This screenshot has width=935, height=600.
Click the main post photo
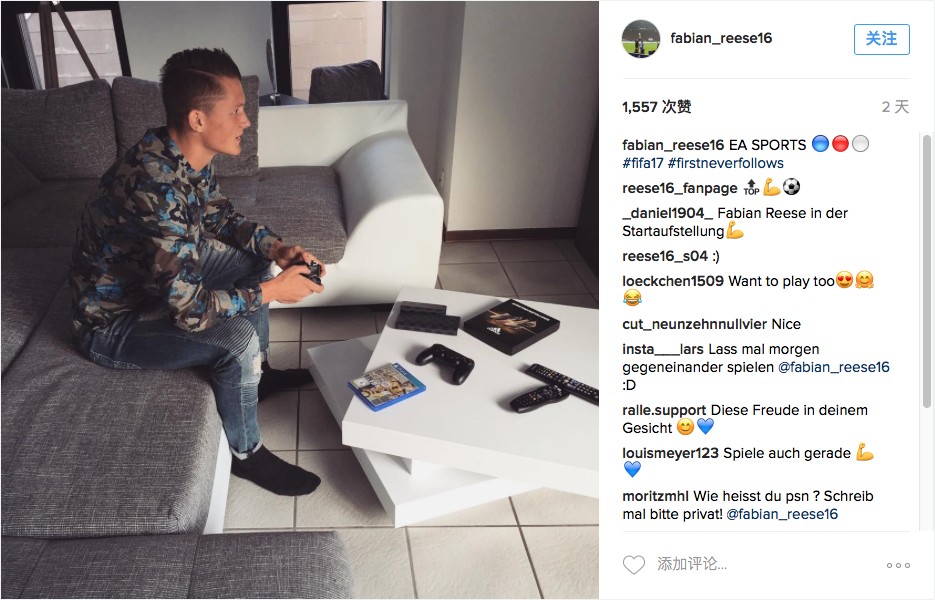click(300, 300)
